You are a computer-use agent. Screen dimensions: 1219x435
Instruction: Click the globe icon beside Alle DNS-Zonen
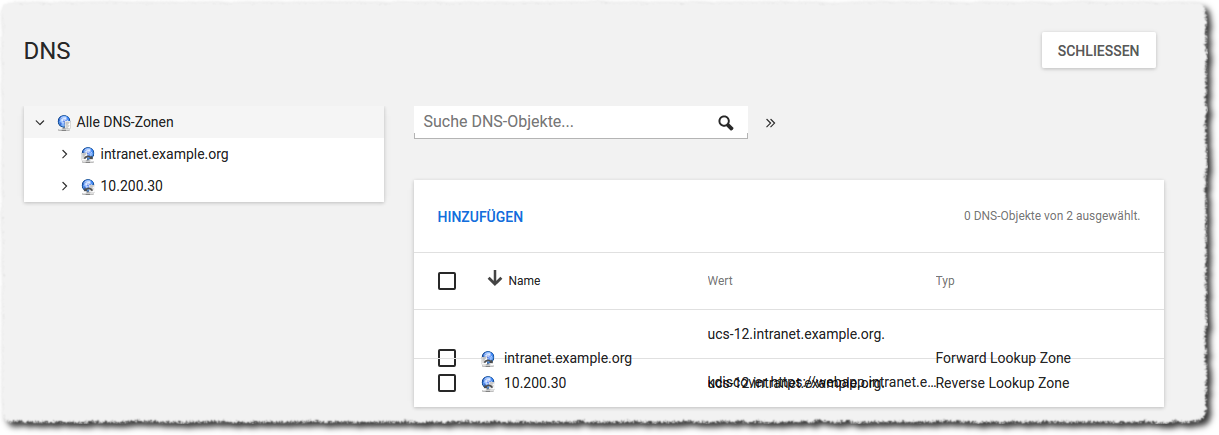pos(64,122)
